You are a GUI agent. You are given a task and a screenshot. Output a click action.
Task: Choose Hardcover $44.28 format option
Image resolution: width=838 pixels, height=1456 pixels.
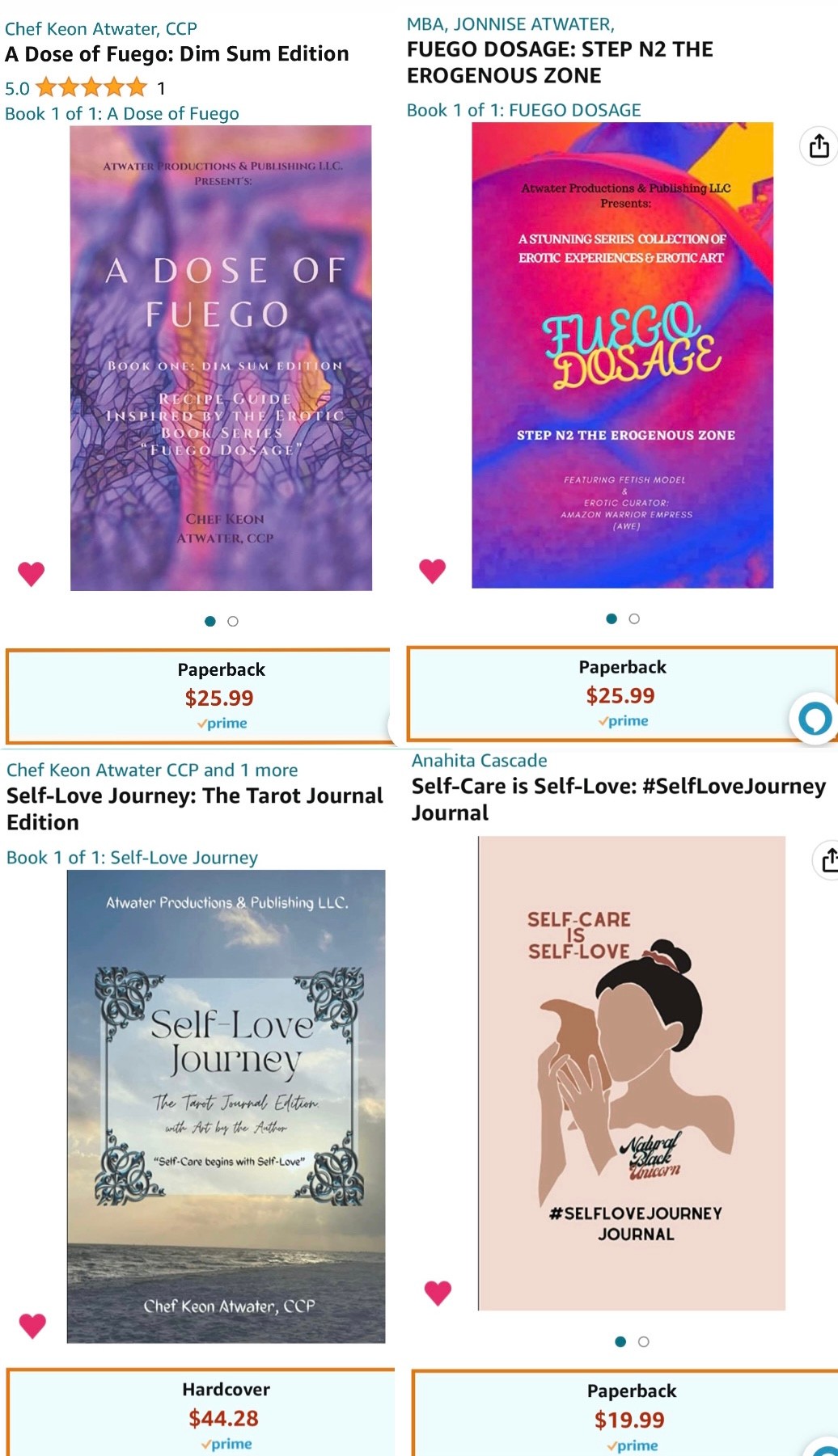[201, 1412]
